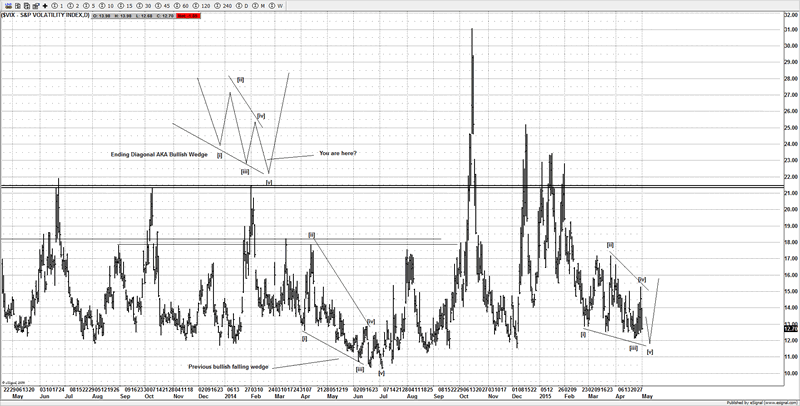Click the second toolbar document icon
This screenshot has height=406, width=800.
click(18, 6)
